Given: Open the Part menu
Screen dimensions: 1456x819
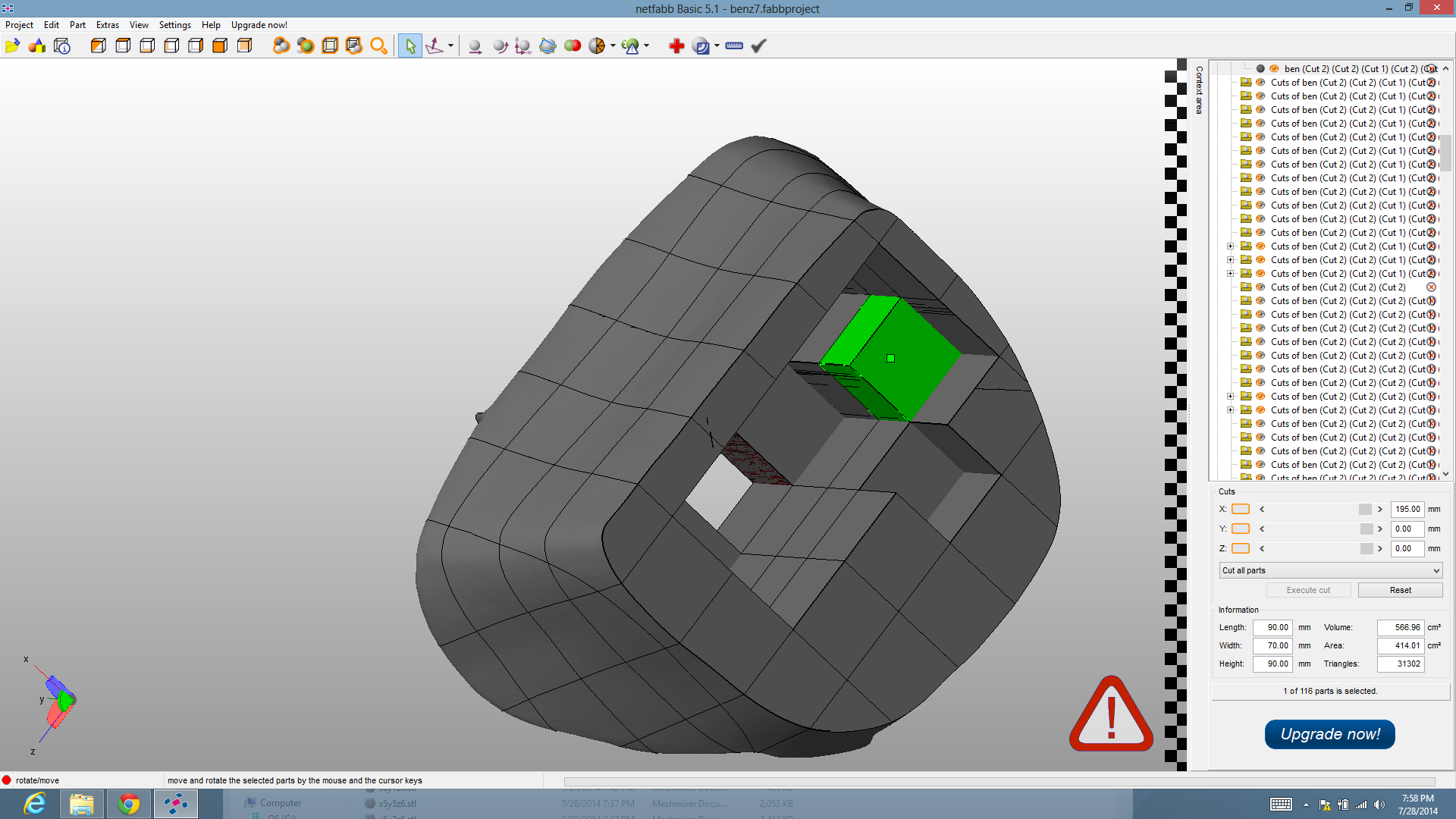Looking at the screenshot, I should [x=77, y=25].
